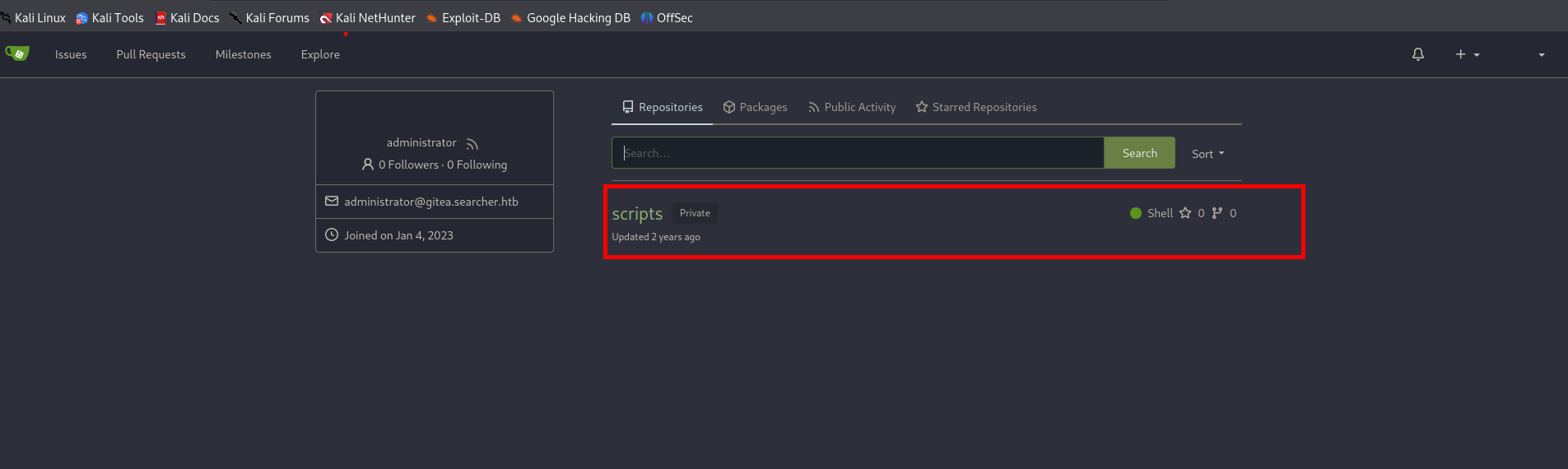This screenshot has height=469, width=1568.
Task: Click the fork icon on scripts repository
Action: click(x=1217, y=213)
